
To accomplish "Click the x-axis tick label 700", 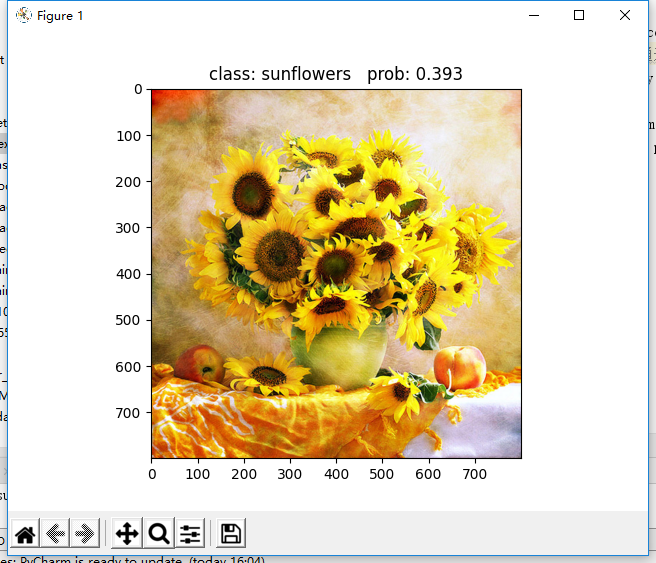I will point(474,474).
